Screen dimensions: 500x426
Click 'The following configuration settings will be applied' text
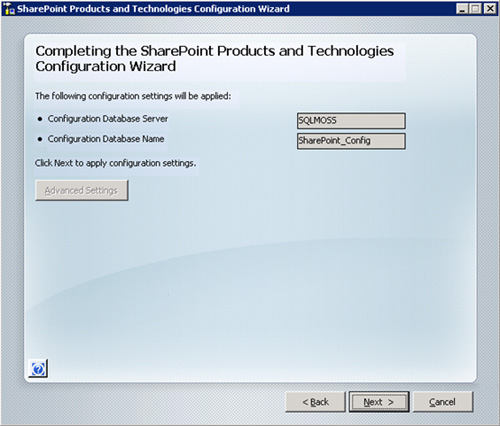pyautogui.click(x=133, y=96)
